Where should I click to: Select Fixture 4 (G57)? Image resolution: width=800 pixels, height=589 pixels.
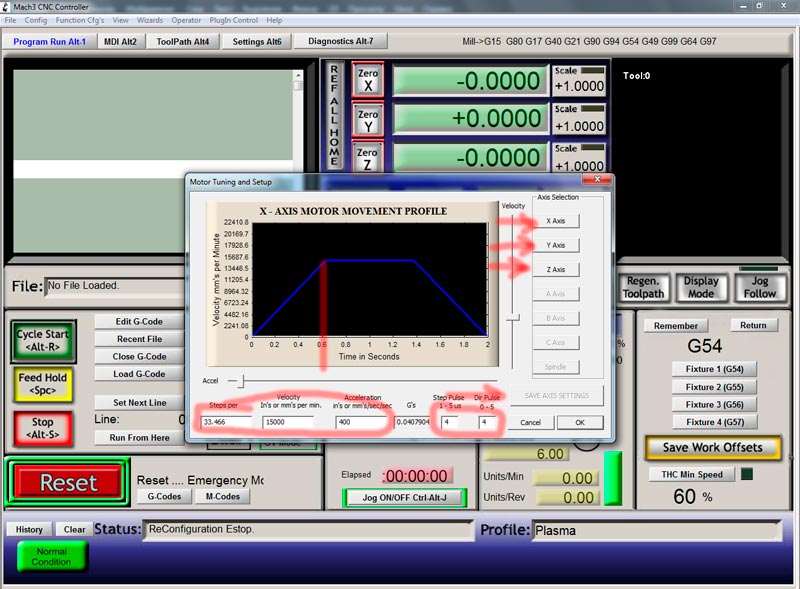coord(714,422)
